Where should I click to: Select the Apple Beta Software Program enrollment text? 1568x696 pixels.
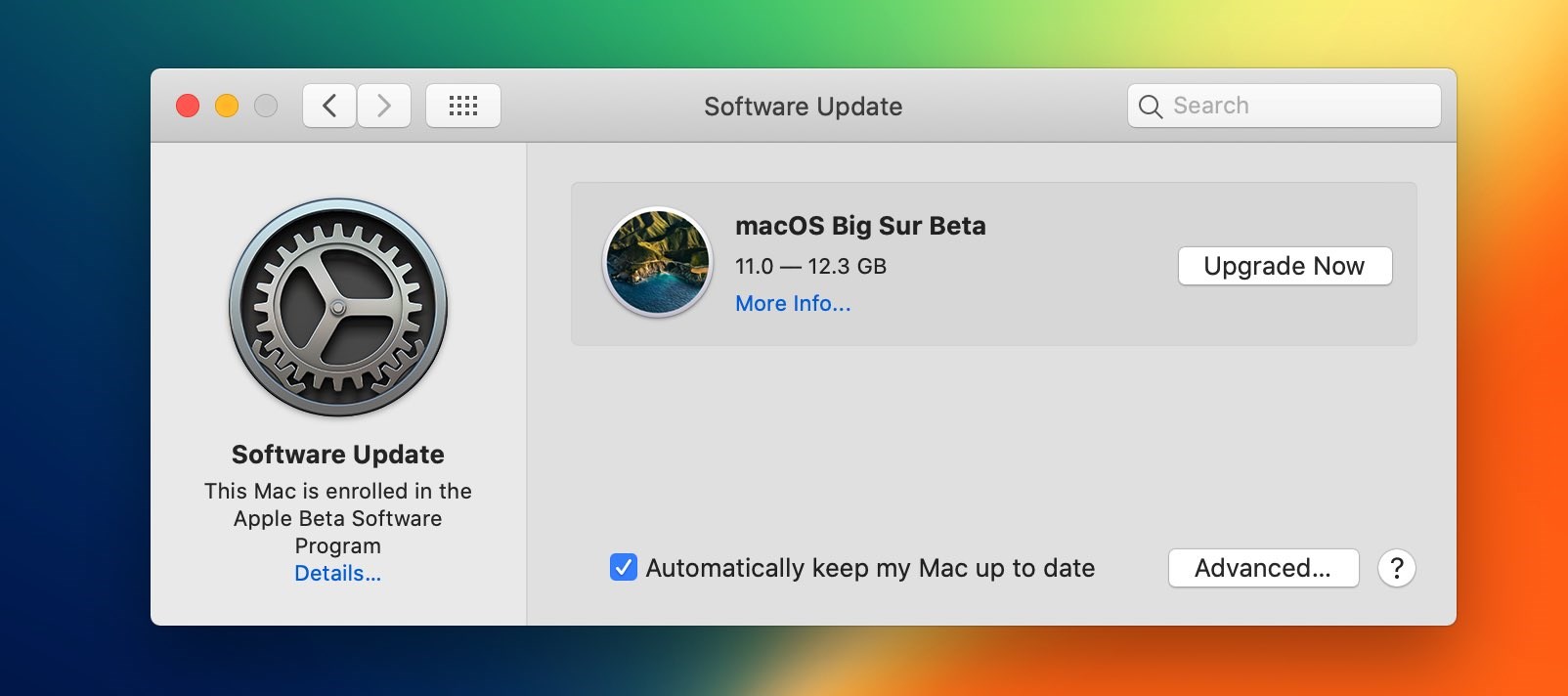click(x=338, y=518)
